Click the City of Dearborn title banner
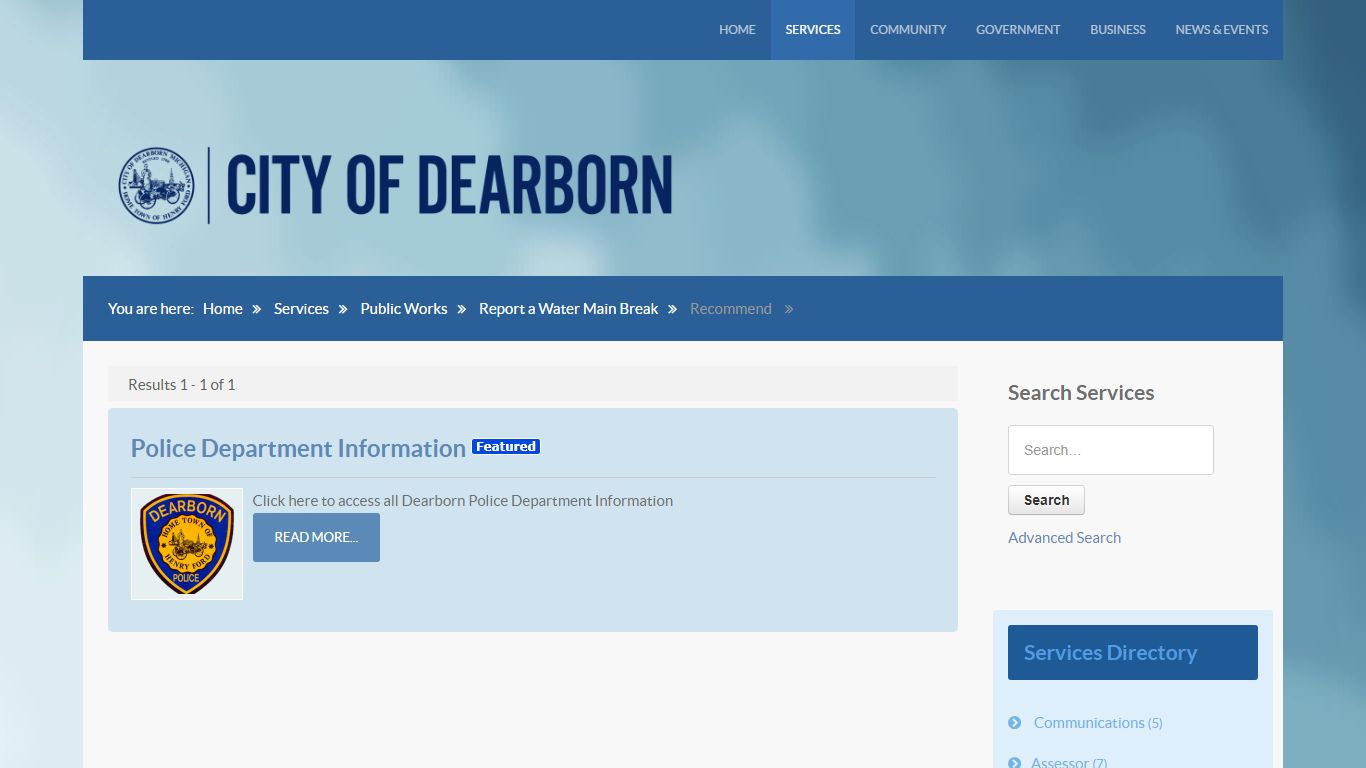The width and height of the screenshot is (1366, 768). tap(450, 185)
